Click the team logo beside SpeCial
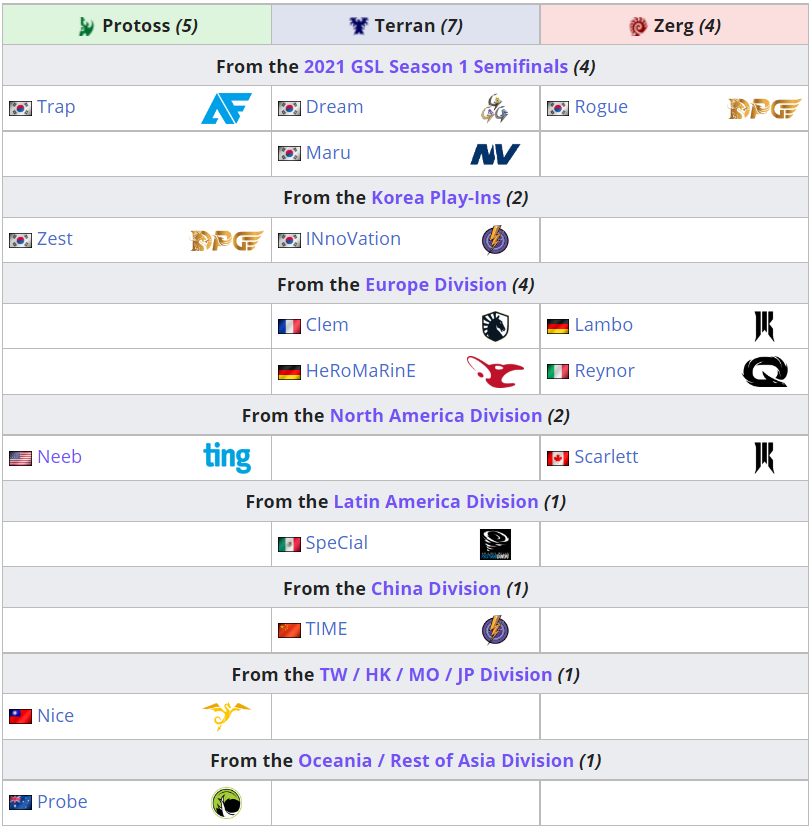This screenshot has height=829, width=811. 495,544
